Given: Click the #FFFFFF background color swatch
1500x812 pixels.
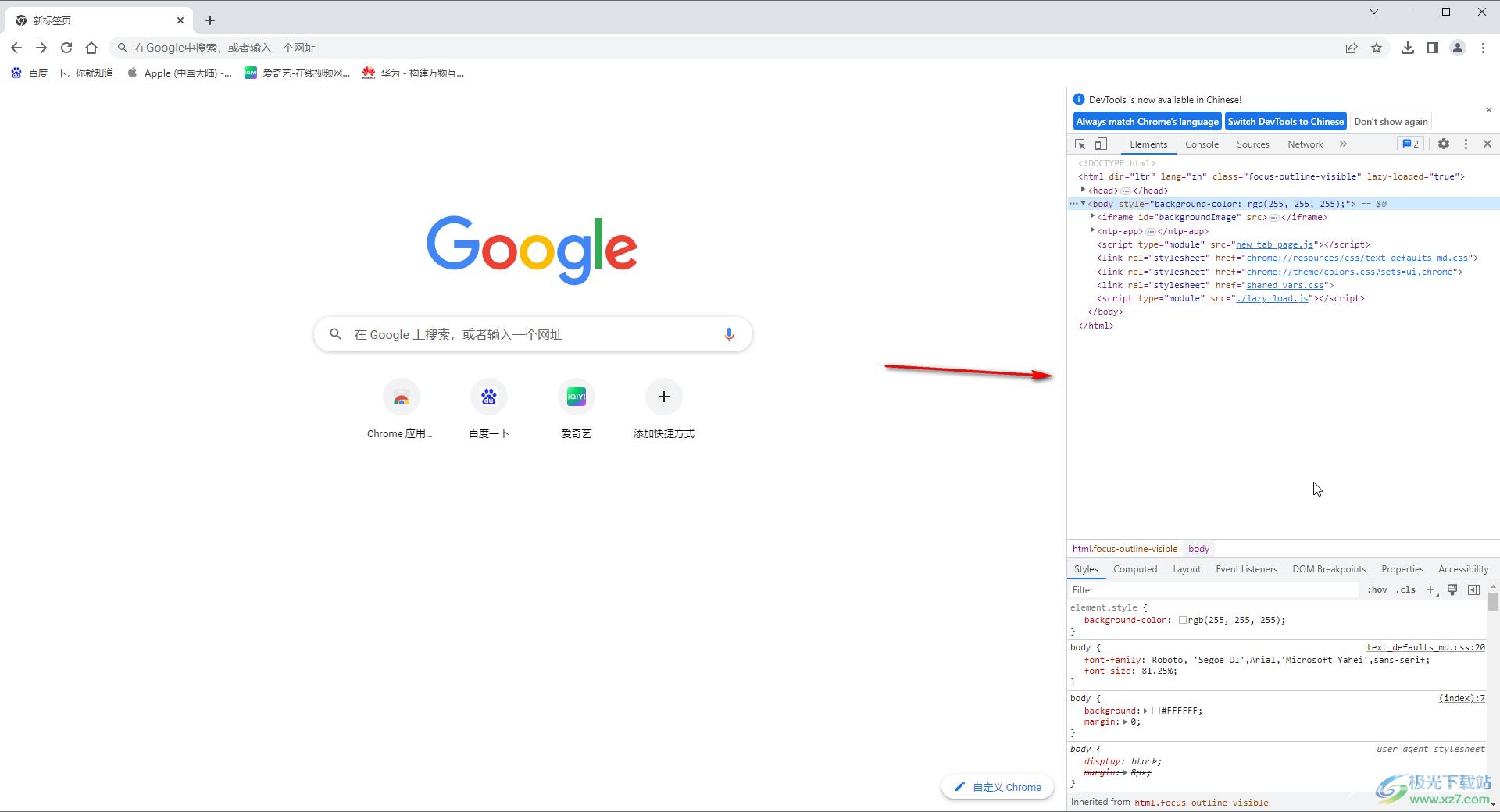Looking at the screenshot, I should pyautogui.click(x=1156, y=710).
